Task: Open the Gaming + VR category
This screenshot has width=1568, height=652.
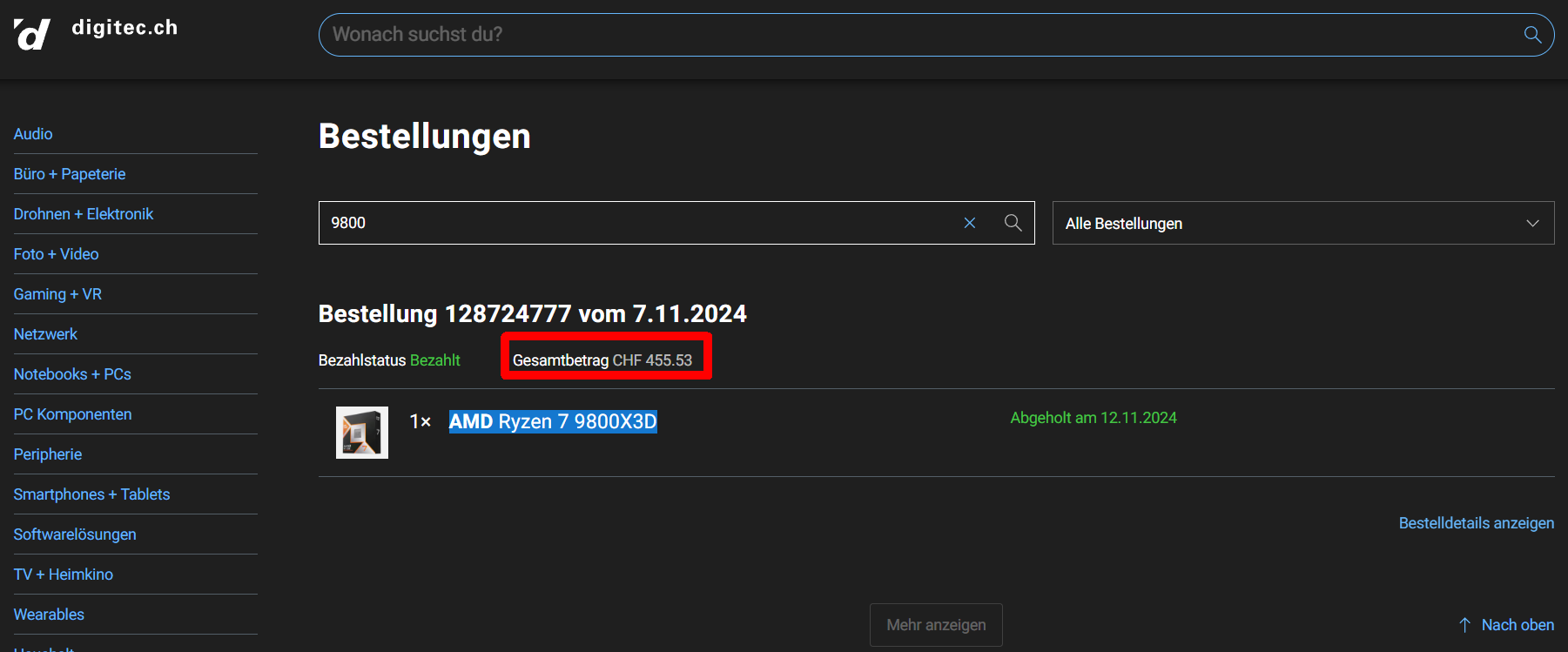Action: click(57, 294)
